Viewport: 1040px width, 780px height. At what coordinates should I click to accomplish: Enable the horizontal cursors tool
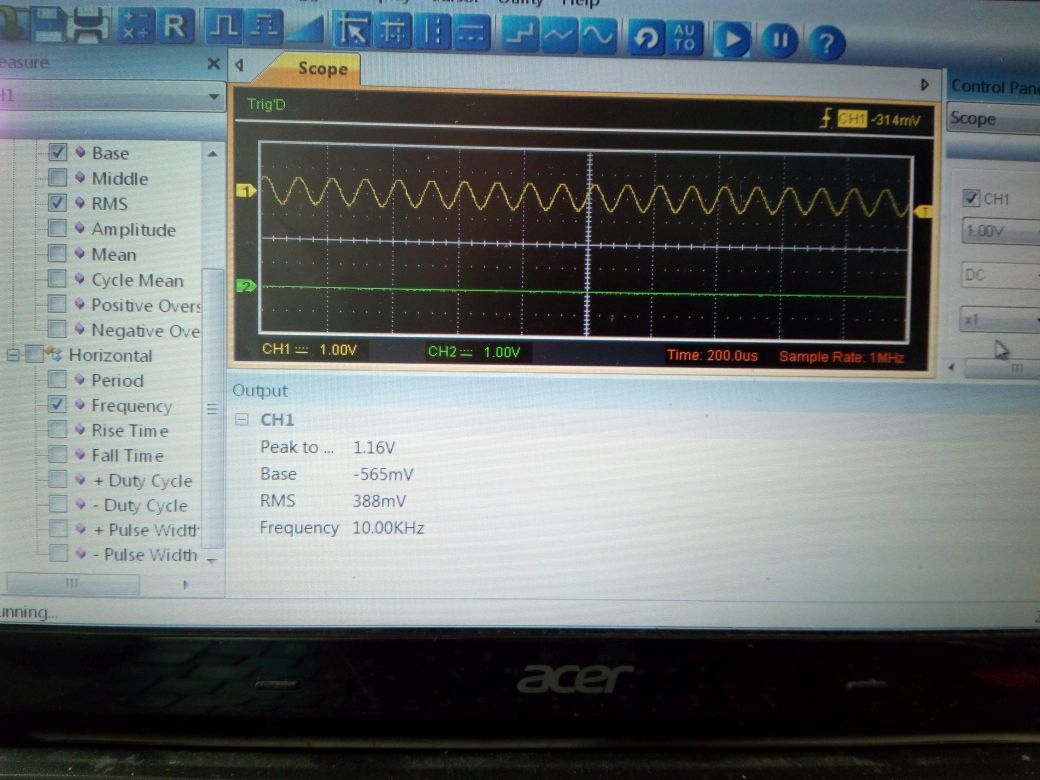(471, 33)
